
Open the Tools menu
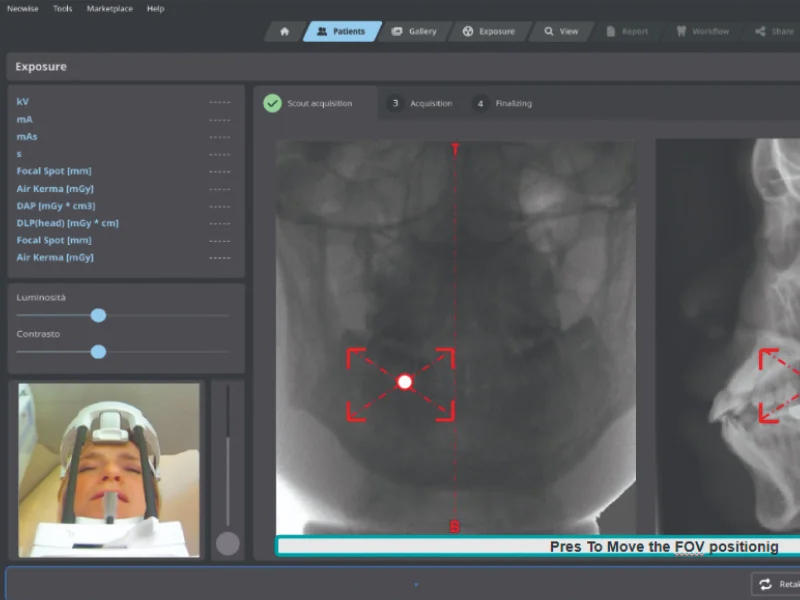click(62, 9)
